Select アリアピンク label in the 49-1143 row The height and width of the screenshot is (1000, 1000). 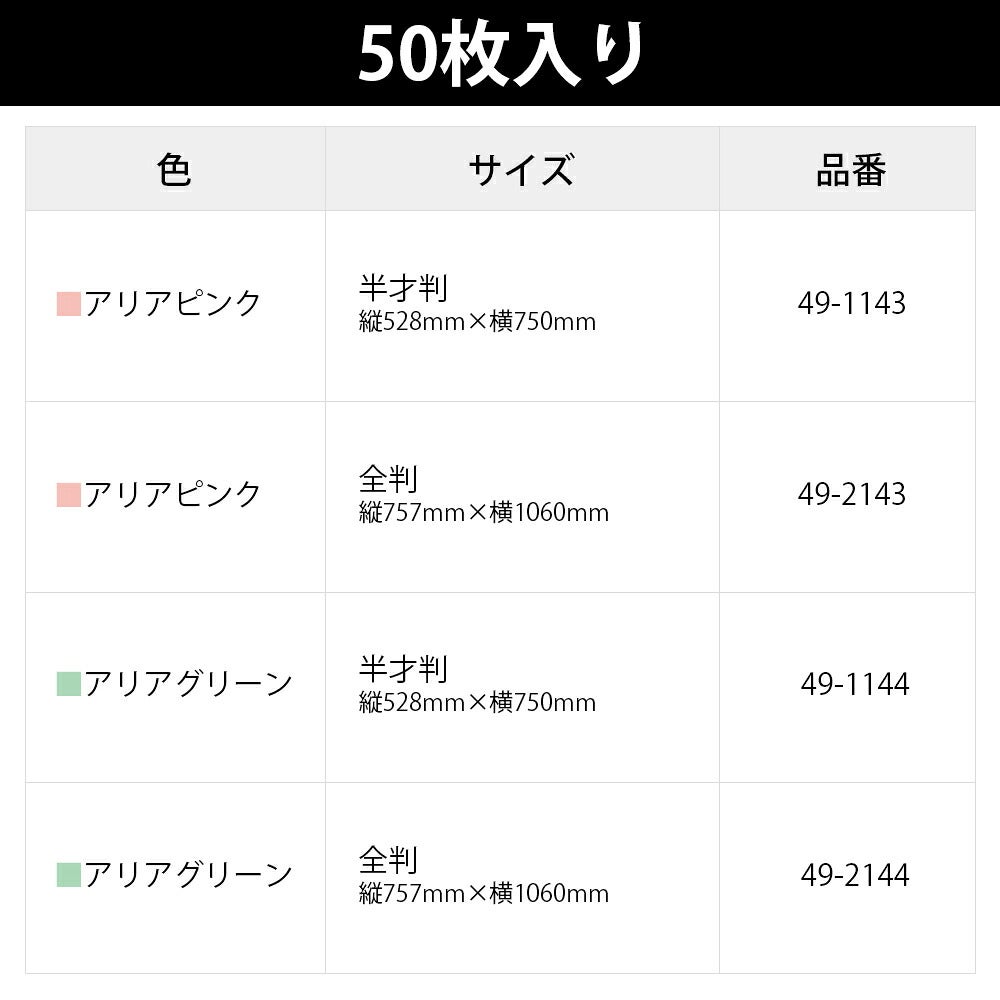coord(173,303)
